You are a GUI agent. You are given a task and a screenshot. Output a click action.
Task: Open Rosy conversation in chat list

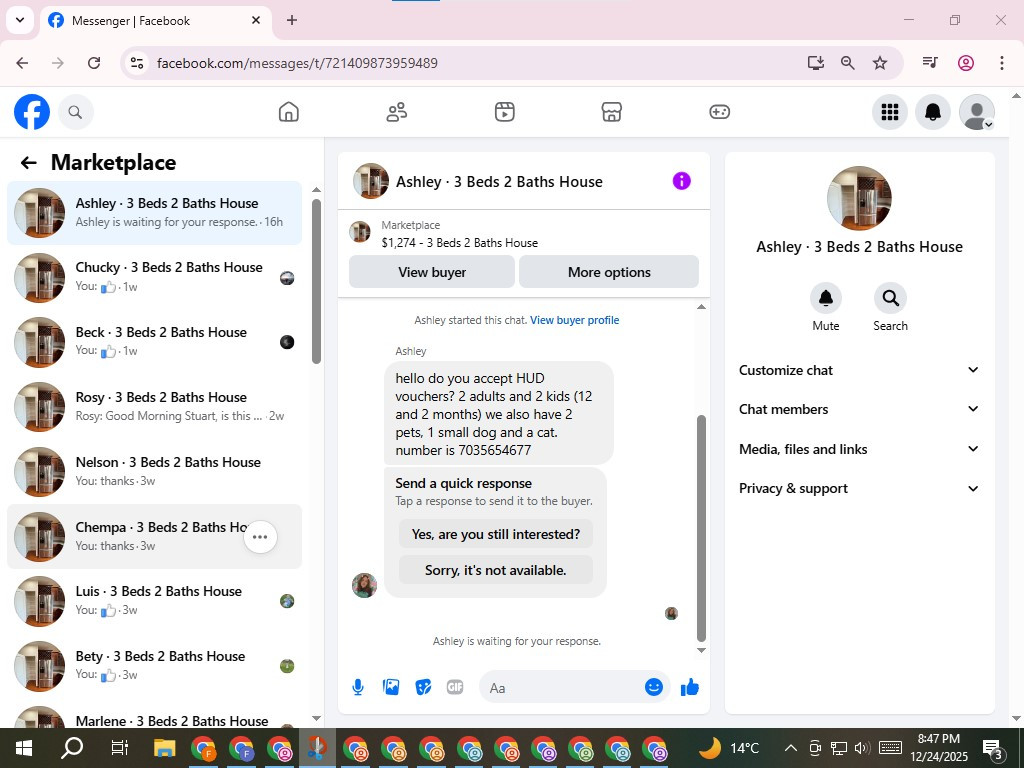(x=155, y=407)
